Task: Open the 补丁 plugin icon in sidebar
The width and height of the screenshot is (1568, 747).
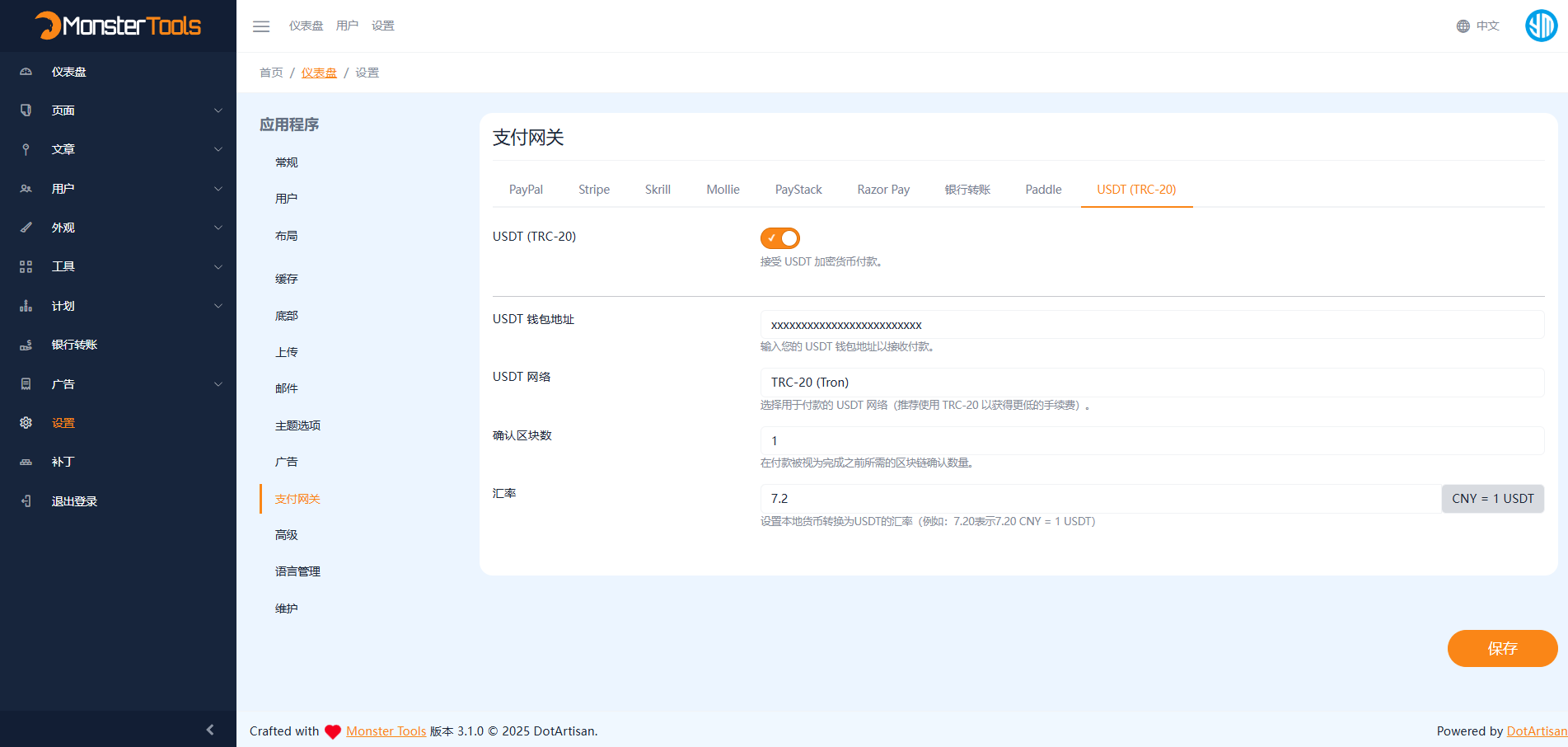Action: pyautogui.click(x=25, y=461)
